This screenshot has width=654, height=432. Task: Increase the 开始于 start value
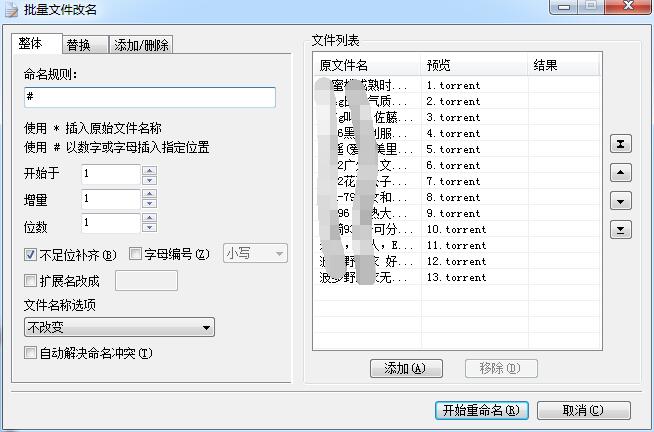[x=149, y=170]
